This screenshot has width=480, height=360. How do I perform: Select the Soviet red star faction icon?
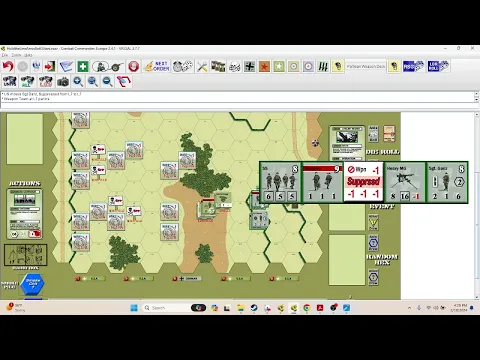click(264, 66)
